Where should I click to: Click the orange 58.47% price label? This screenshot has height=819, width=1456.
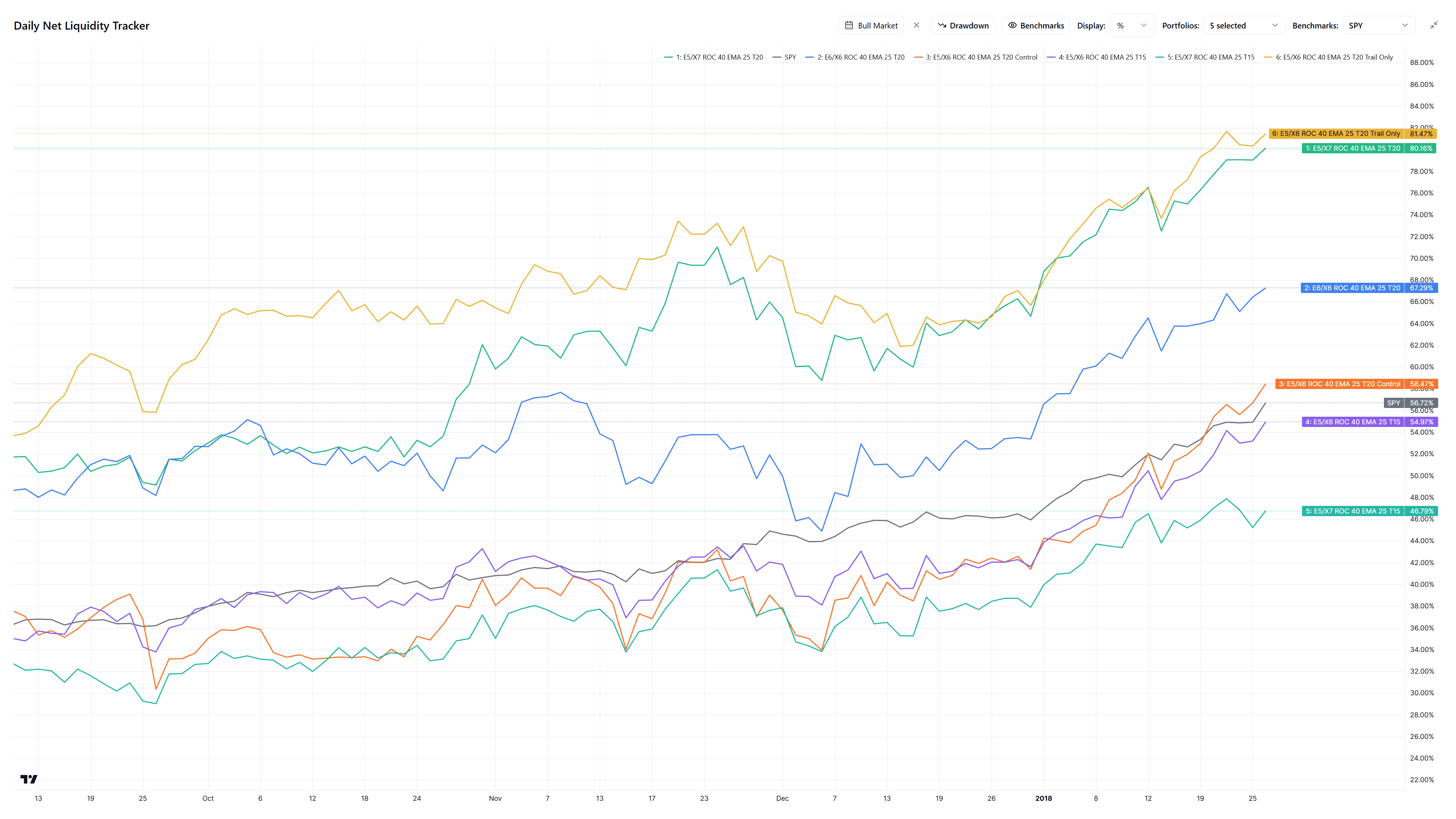1421,384
